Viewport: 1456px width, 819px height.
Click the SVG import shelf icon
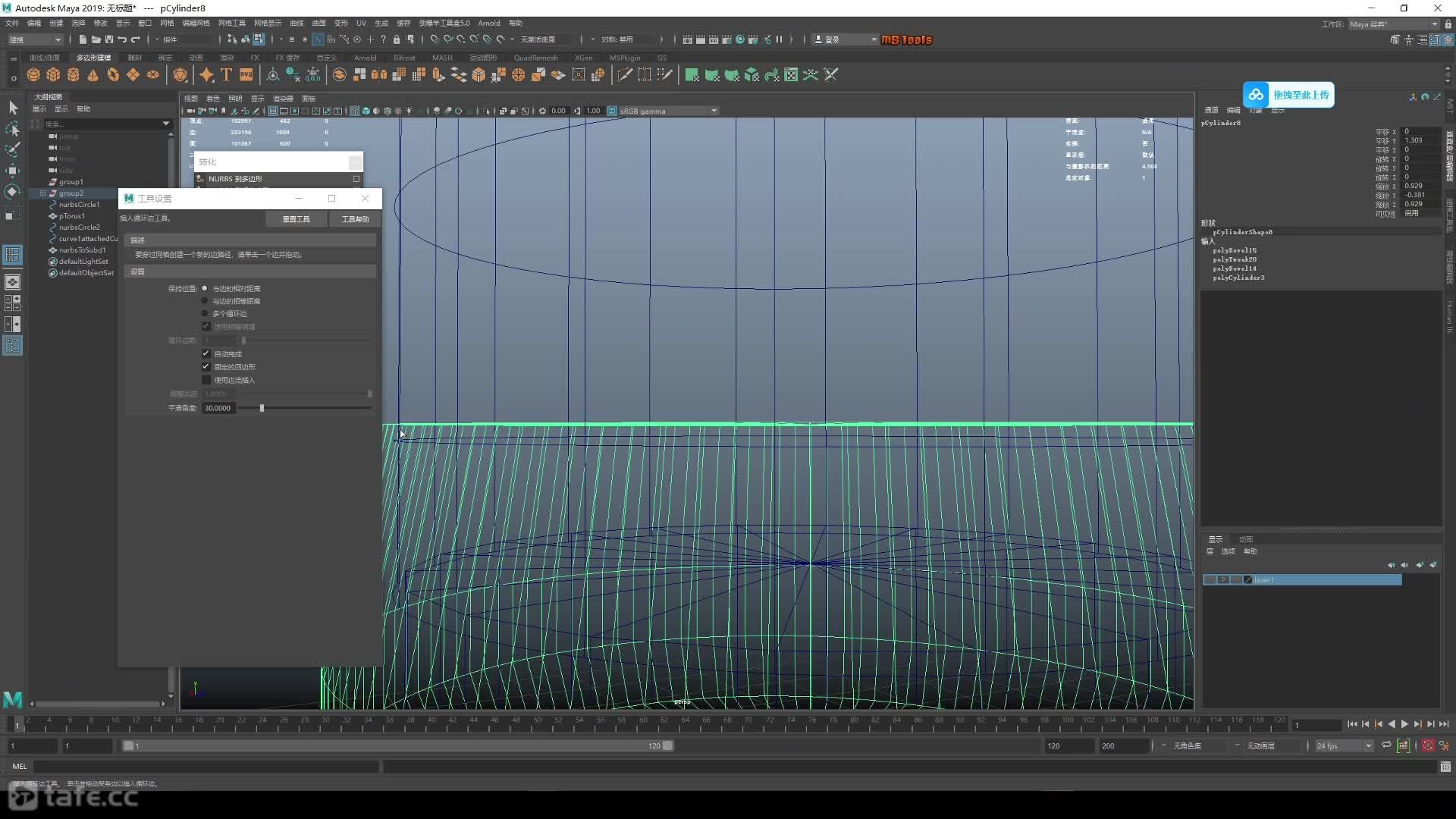[x=246, y=74]
